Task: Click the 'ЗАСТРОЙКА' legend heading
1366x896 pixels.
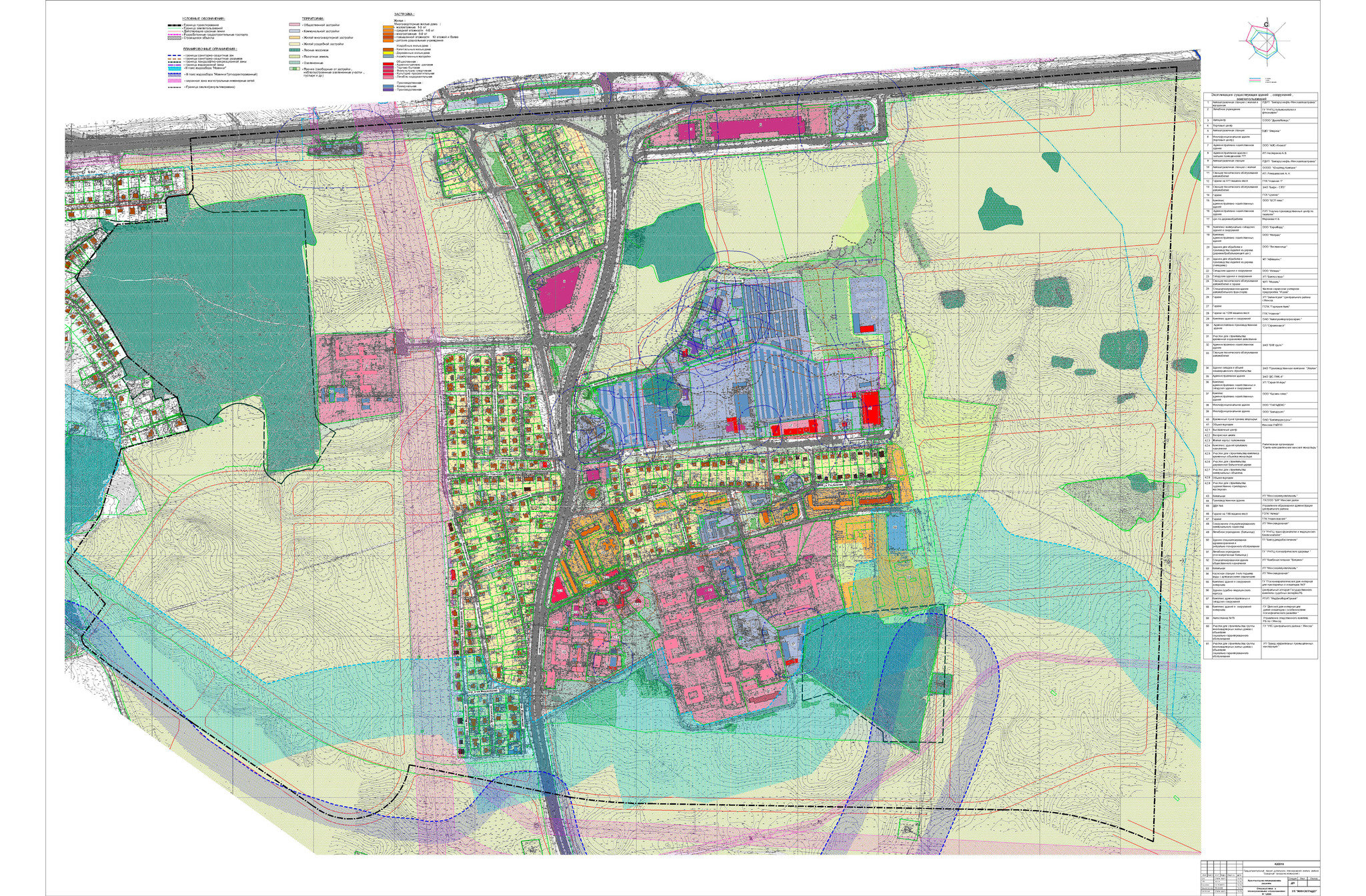Action: 404,14
